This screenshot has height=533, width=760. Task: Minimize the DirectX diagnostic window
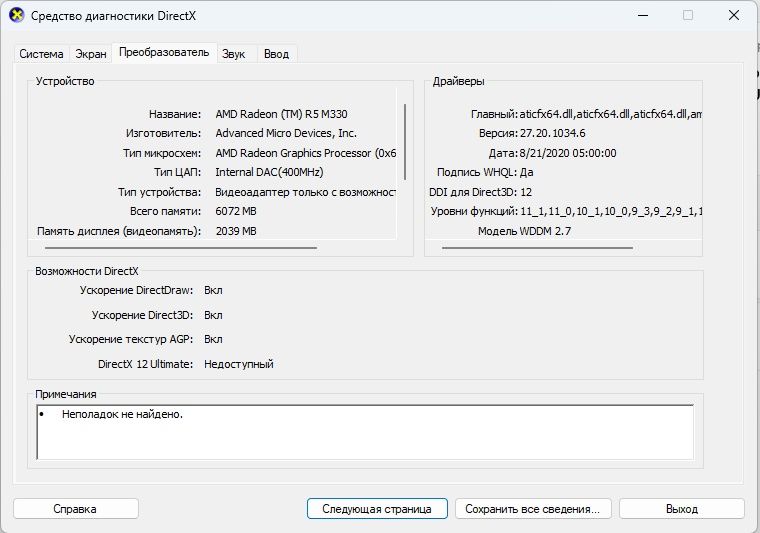pos(643,16)
